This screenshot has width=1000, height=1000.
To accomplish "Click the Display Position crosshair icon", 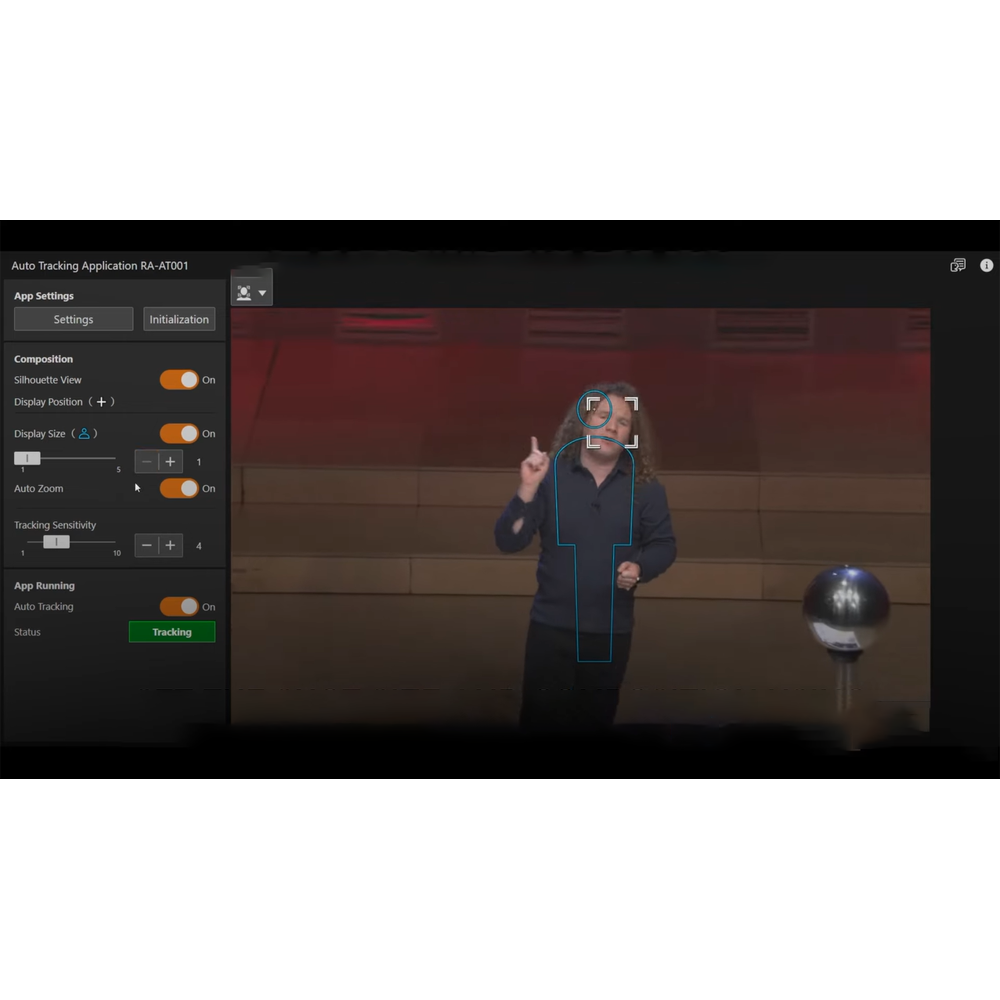I will coord(101,402).
